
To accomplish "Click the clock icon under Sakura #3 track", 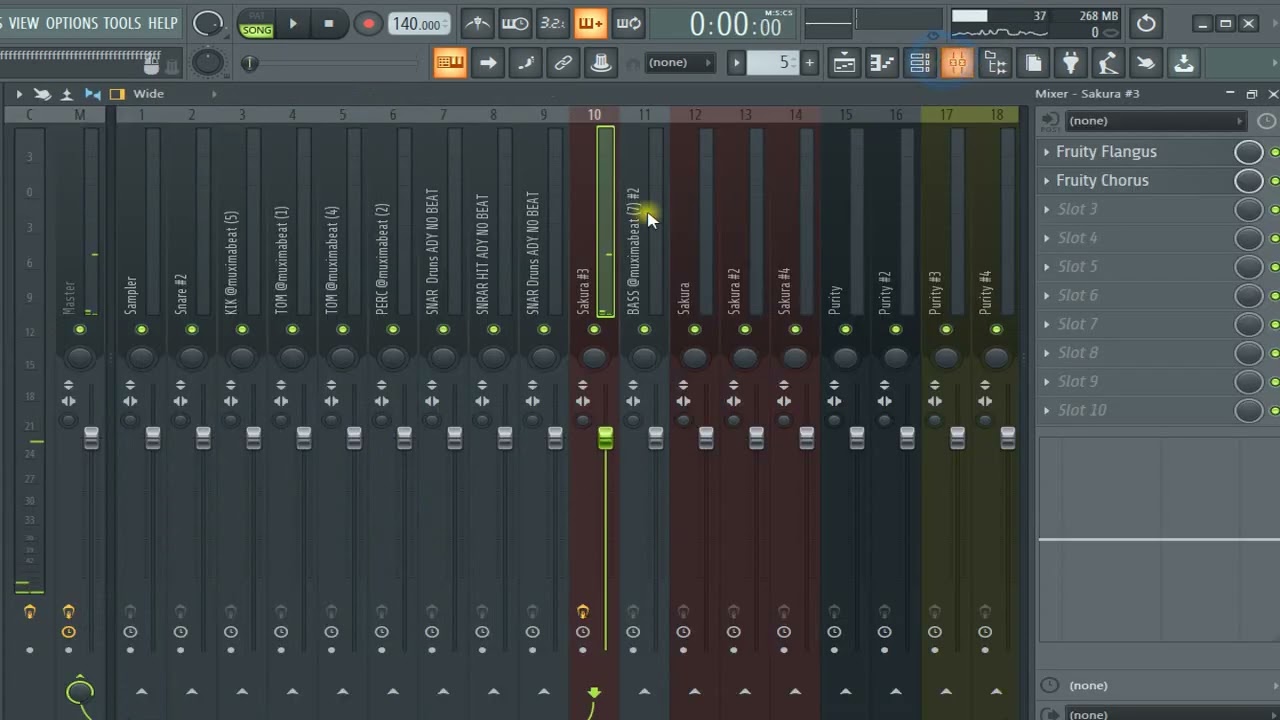I will [583, 632].
